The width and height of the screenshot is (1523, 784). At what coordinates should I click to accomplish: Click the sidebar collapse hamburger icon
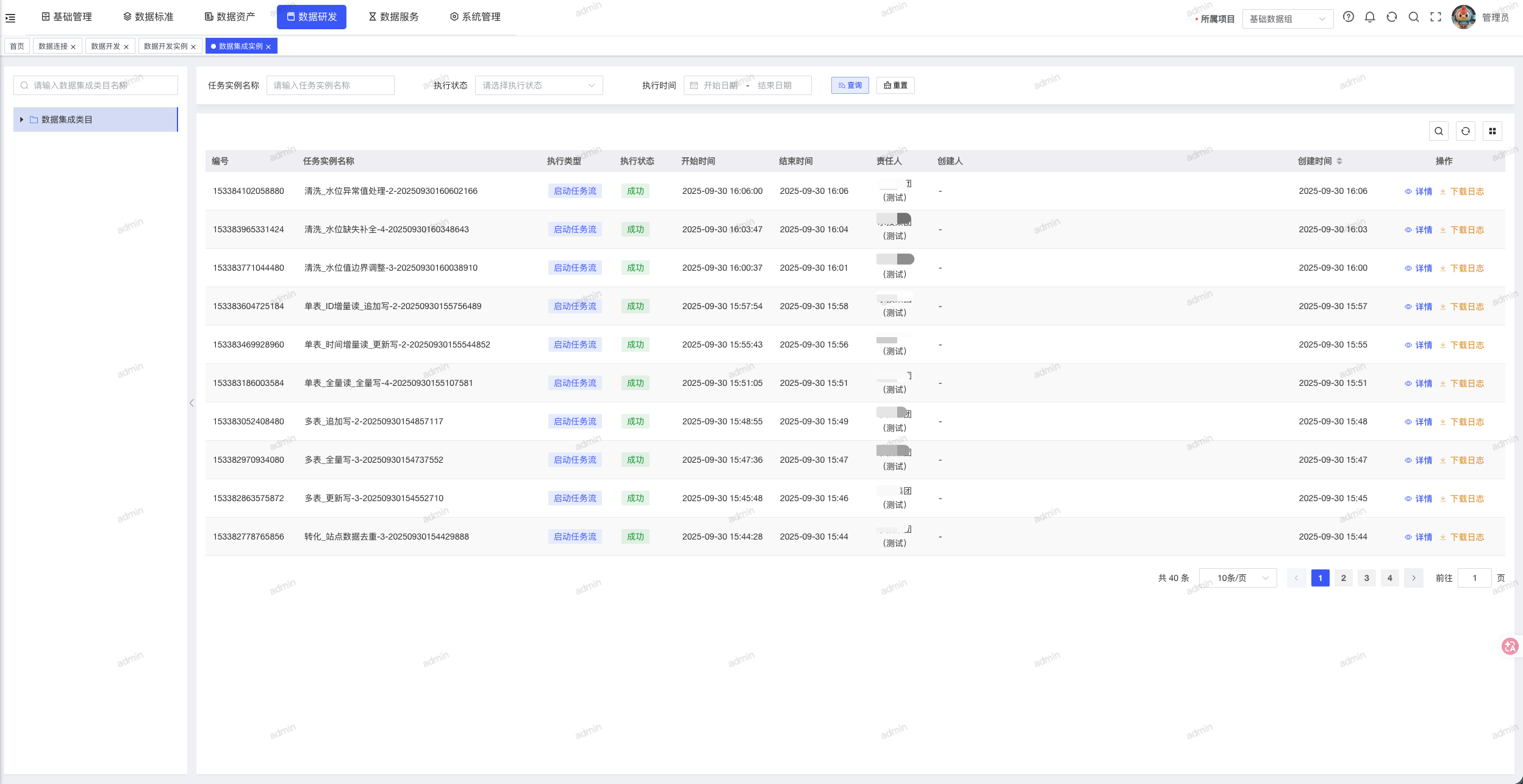[x=10, y=18]
